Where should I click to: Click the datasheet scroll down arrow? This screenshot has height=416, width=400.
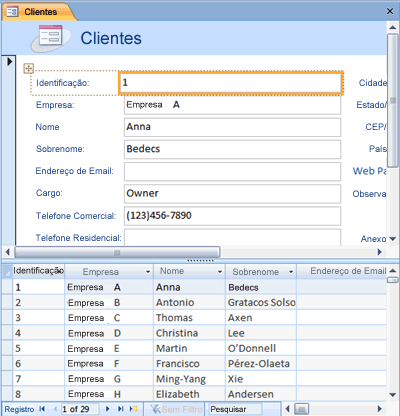click(393, 395)
